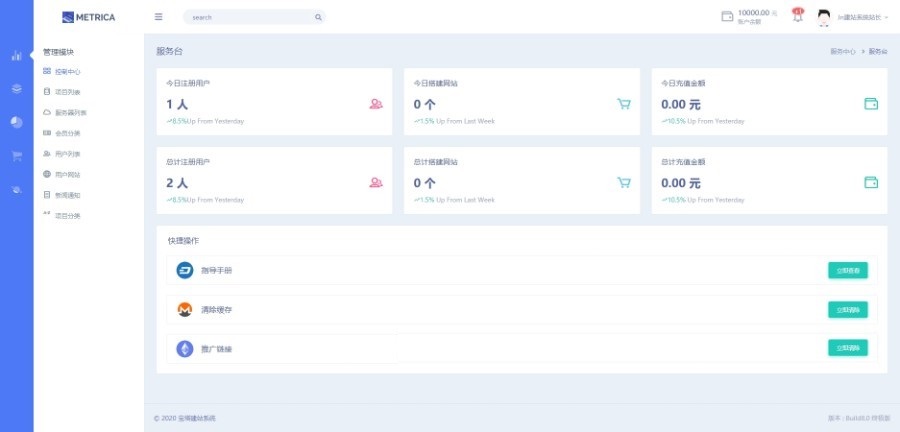The image size is (900, 432).
Task: Click the bar chart icon in blue sidebar
Action: click(17, 56)
